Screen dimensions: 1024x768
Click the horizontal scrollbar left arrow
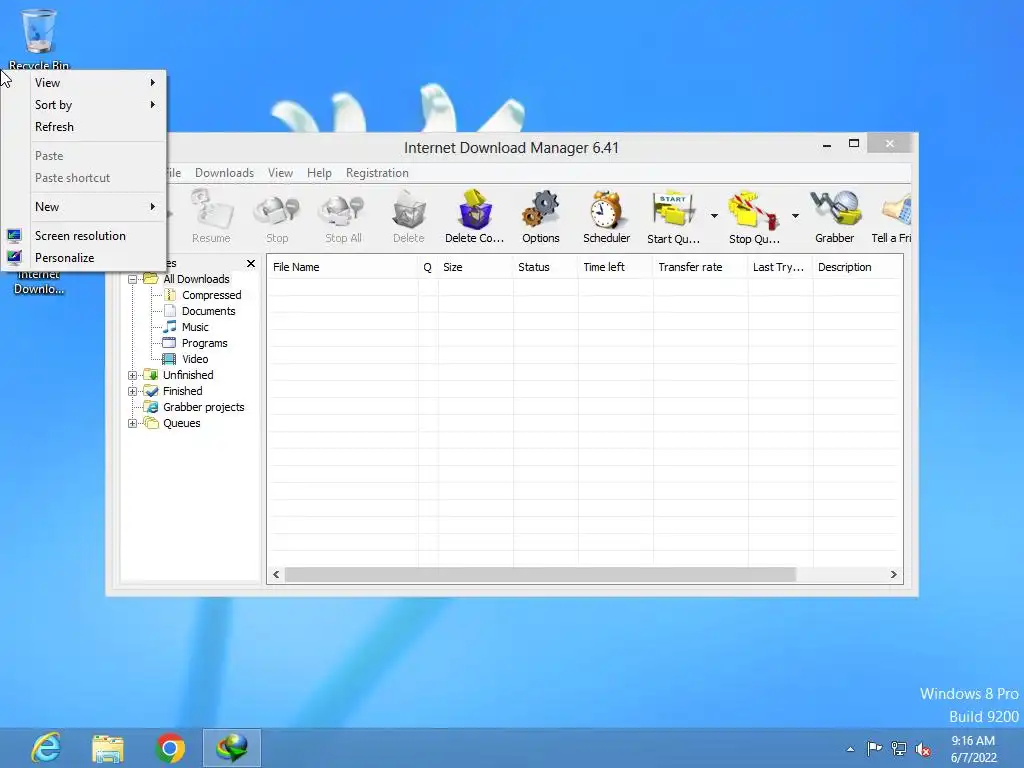coord(276,574)
